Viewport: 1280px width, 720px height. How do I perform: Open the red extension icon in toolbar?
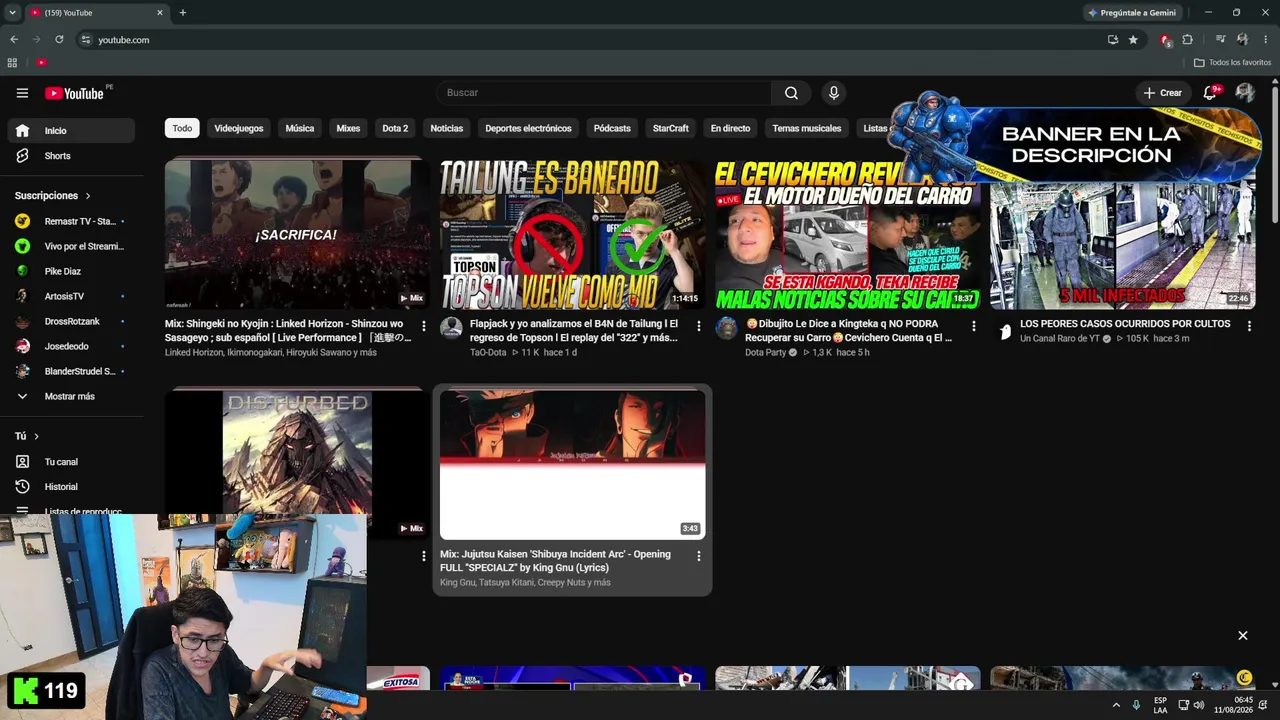[1165, 40]
